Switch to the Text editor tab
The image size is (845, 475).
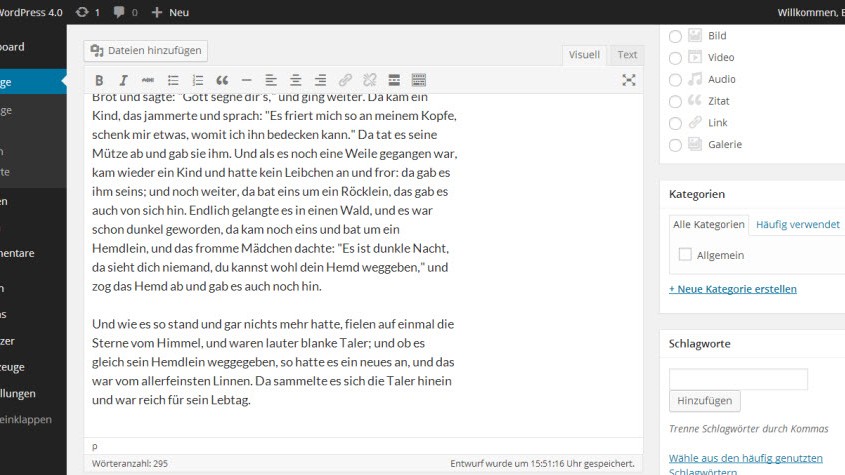(627, 54)
